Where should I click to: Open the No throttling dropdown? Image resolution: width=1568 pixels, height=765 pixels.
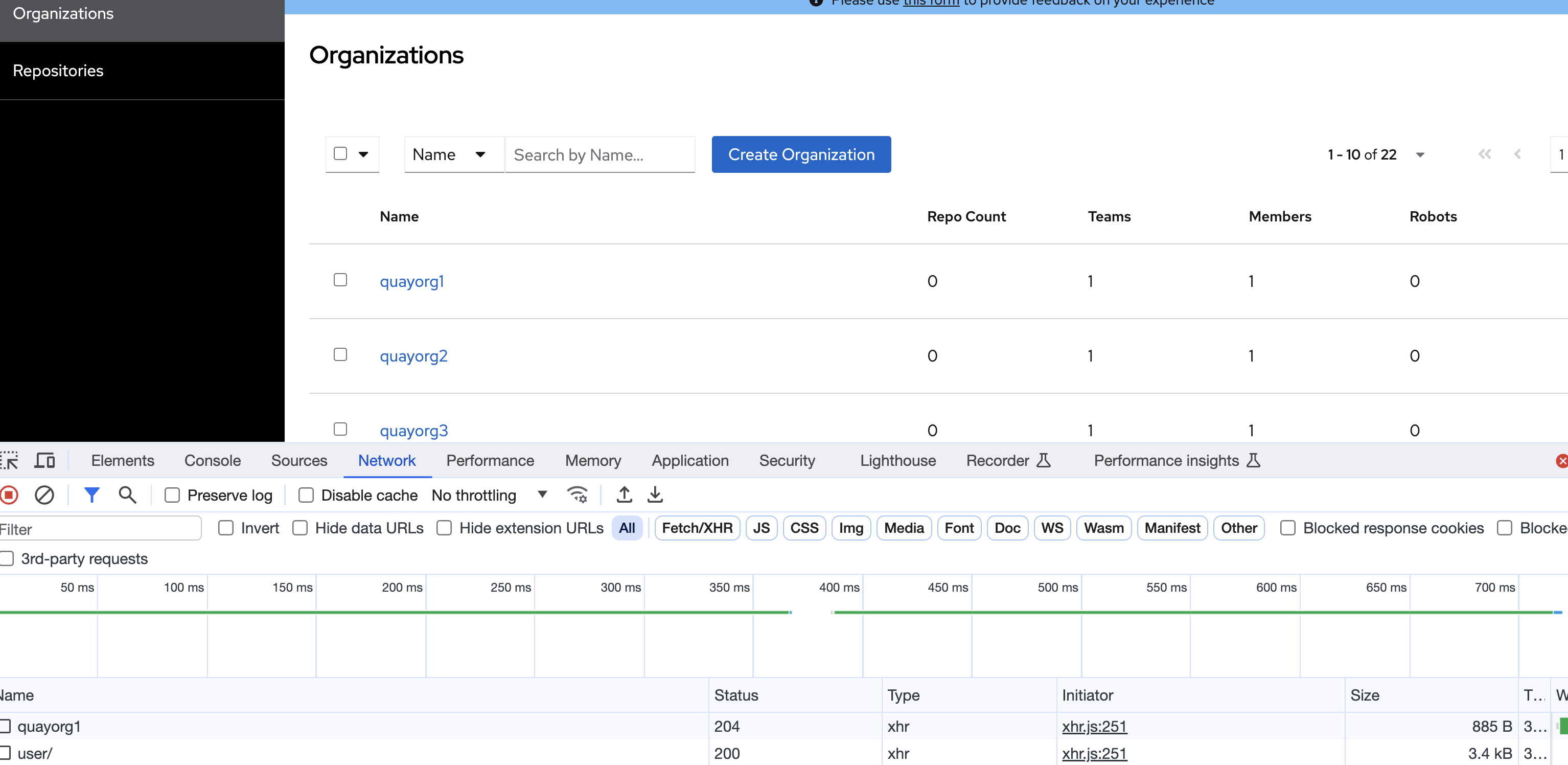pyautogui.click(x=490, y=495)
